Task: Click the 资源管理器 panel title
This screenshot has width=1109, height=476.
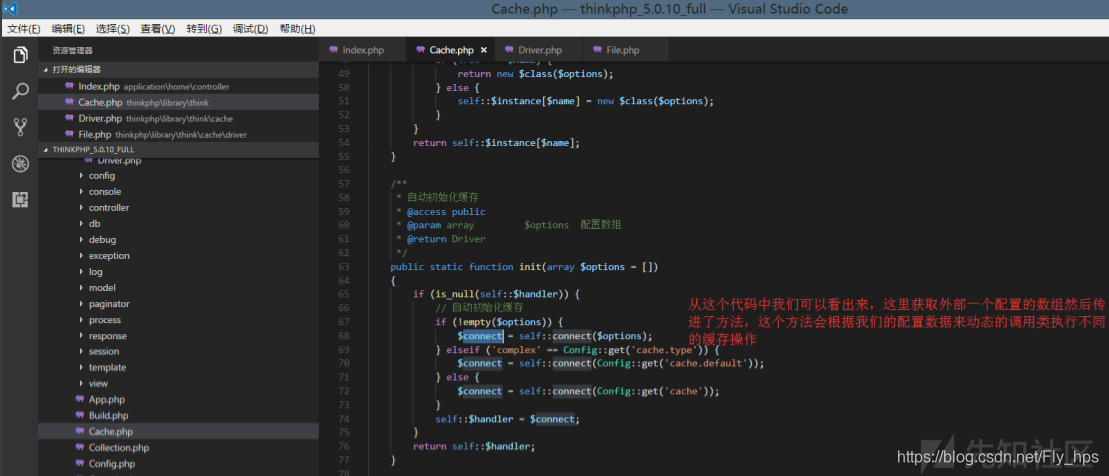Action: (x=72, y=51)
